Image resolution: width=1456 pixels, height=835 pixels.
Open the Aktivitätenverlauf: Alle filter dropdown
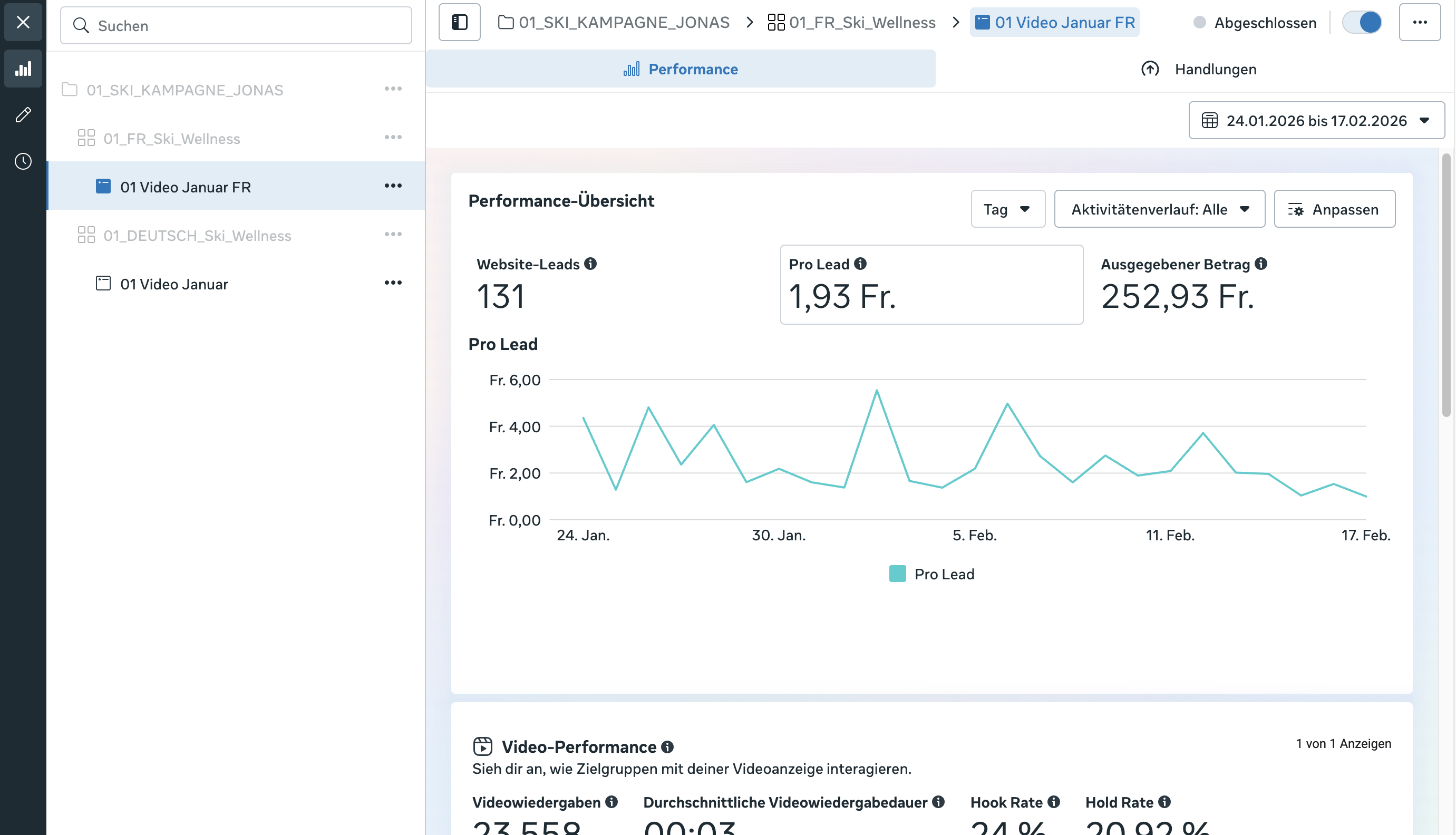coord(1159,209)
